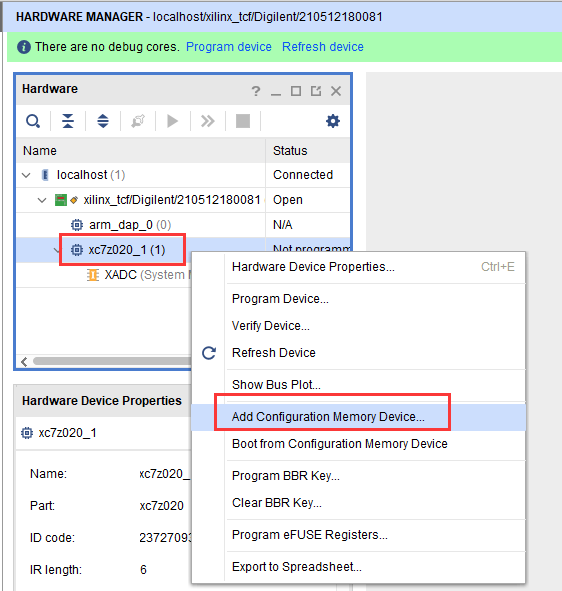Maximize the Hardware panel
Image resolution: width=562 pixels, height=591 pixels.
pos(296,91)
